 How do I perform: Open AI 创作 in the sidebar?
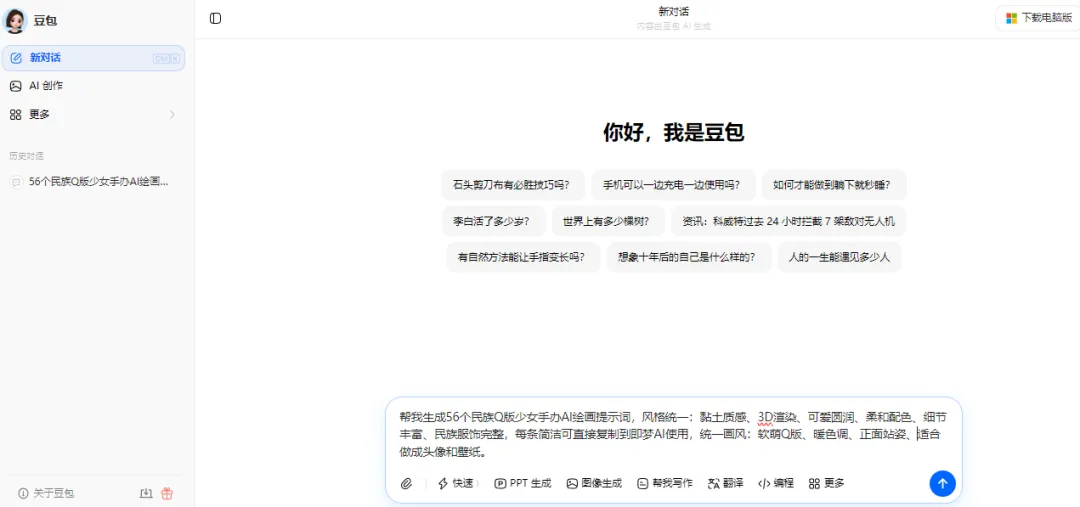(x=93, y=86)
